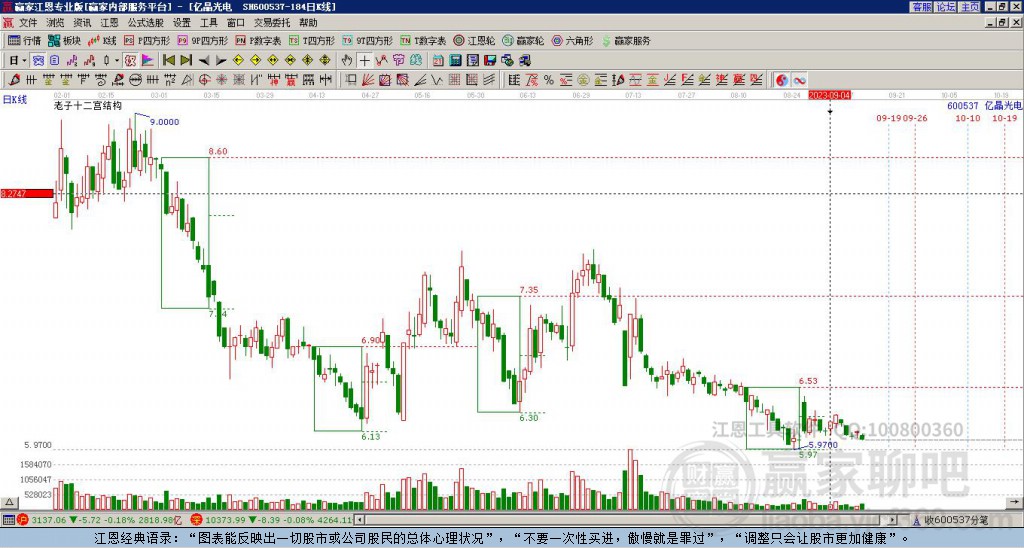1024x548 pixels.
Task: Open the 交易委托 menu
Action: (x=272, y=23)
